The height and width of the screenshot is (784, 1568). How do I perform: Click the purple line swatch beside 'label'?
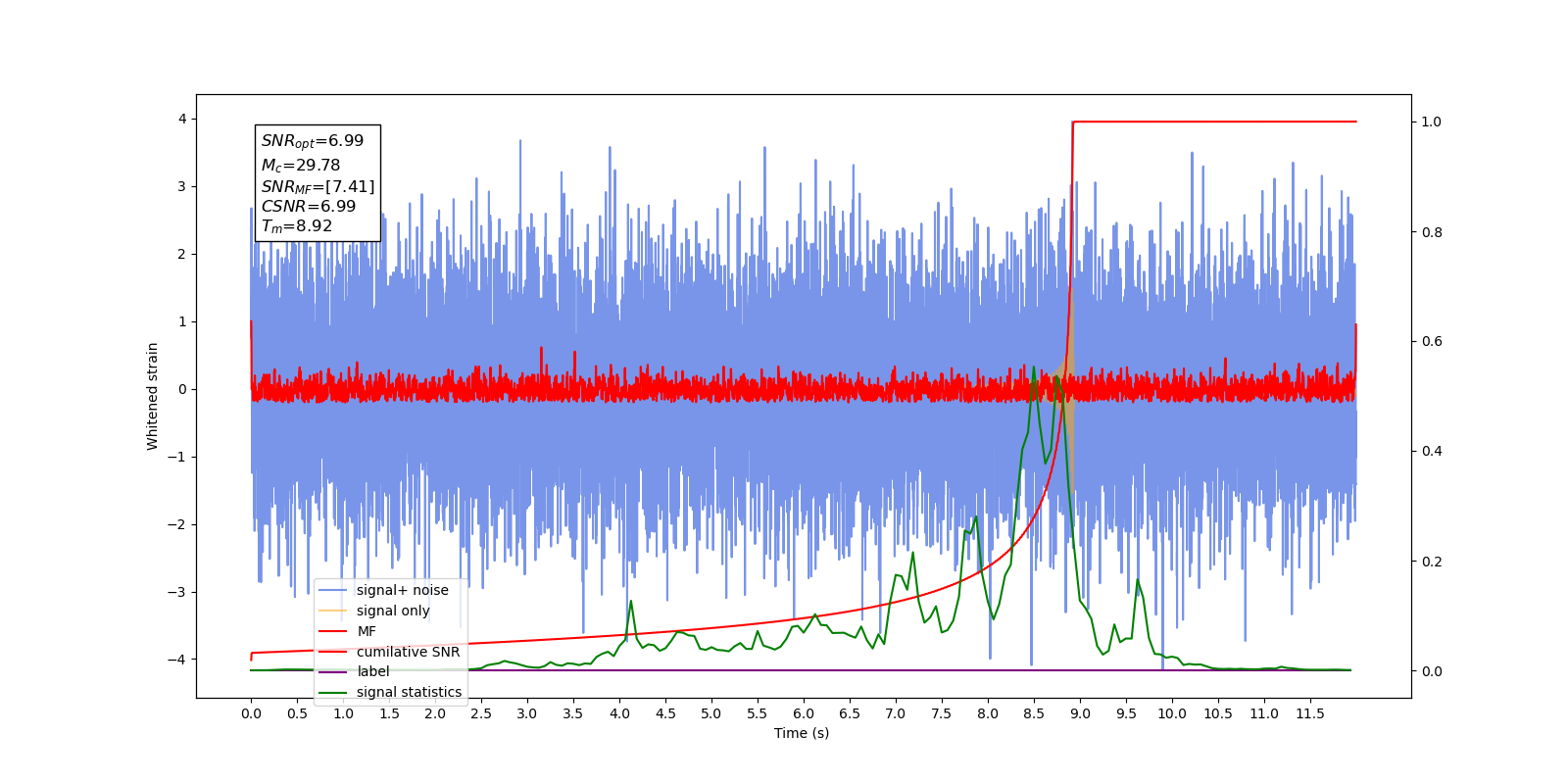333,671
